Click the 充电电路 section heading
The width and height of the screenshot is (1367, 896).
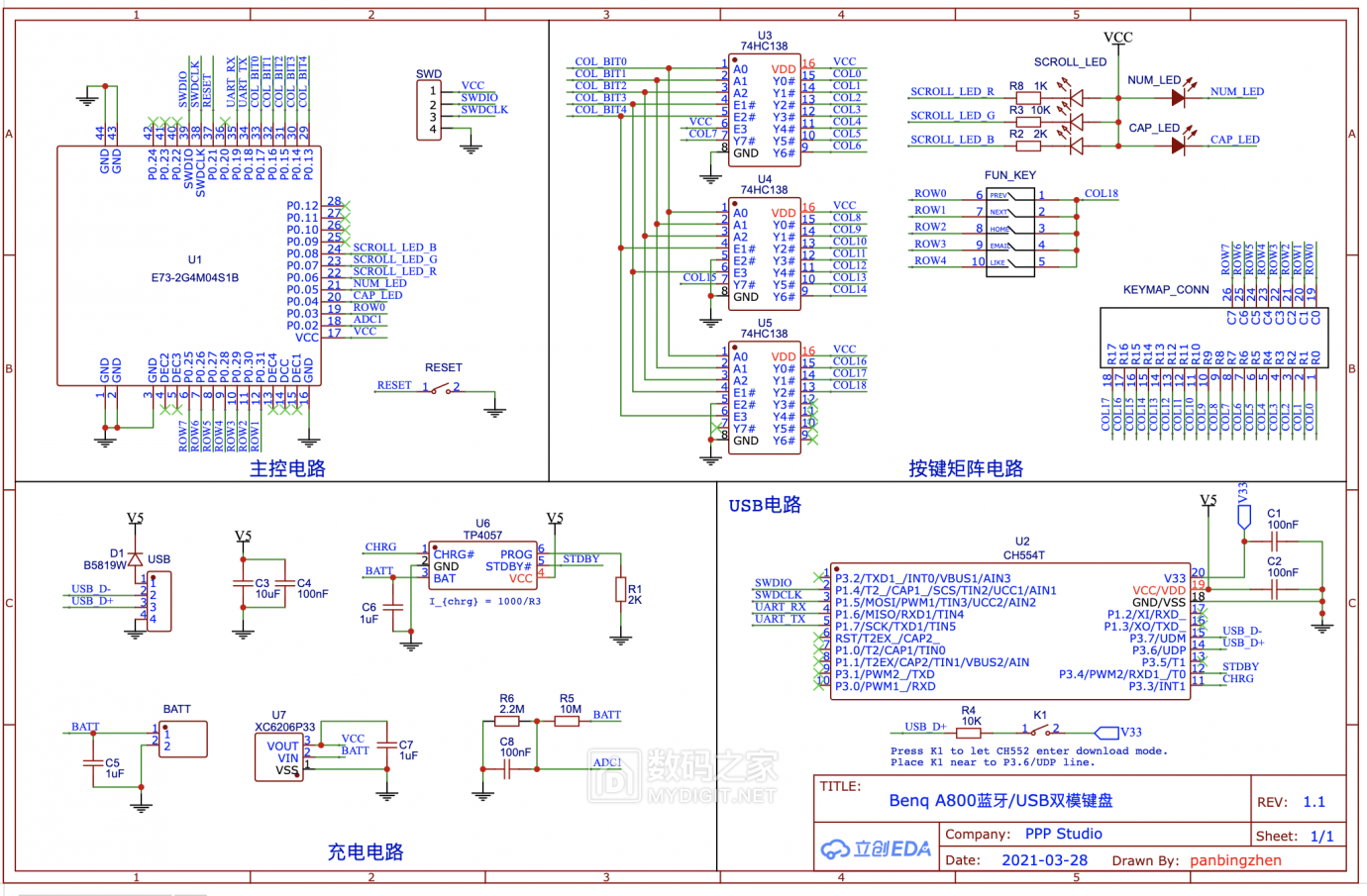(x=366, y=851)
